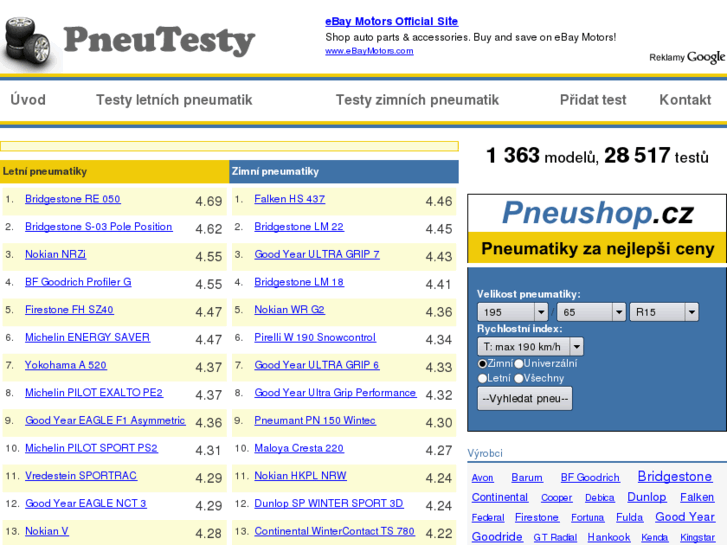Open Dunlop SP WINTER SPORT 3D link
The width and height of the screenshot is (727, 545).
coord(329,503)
